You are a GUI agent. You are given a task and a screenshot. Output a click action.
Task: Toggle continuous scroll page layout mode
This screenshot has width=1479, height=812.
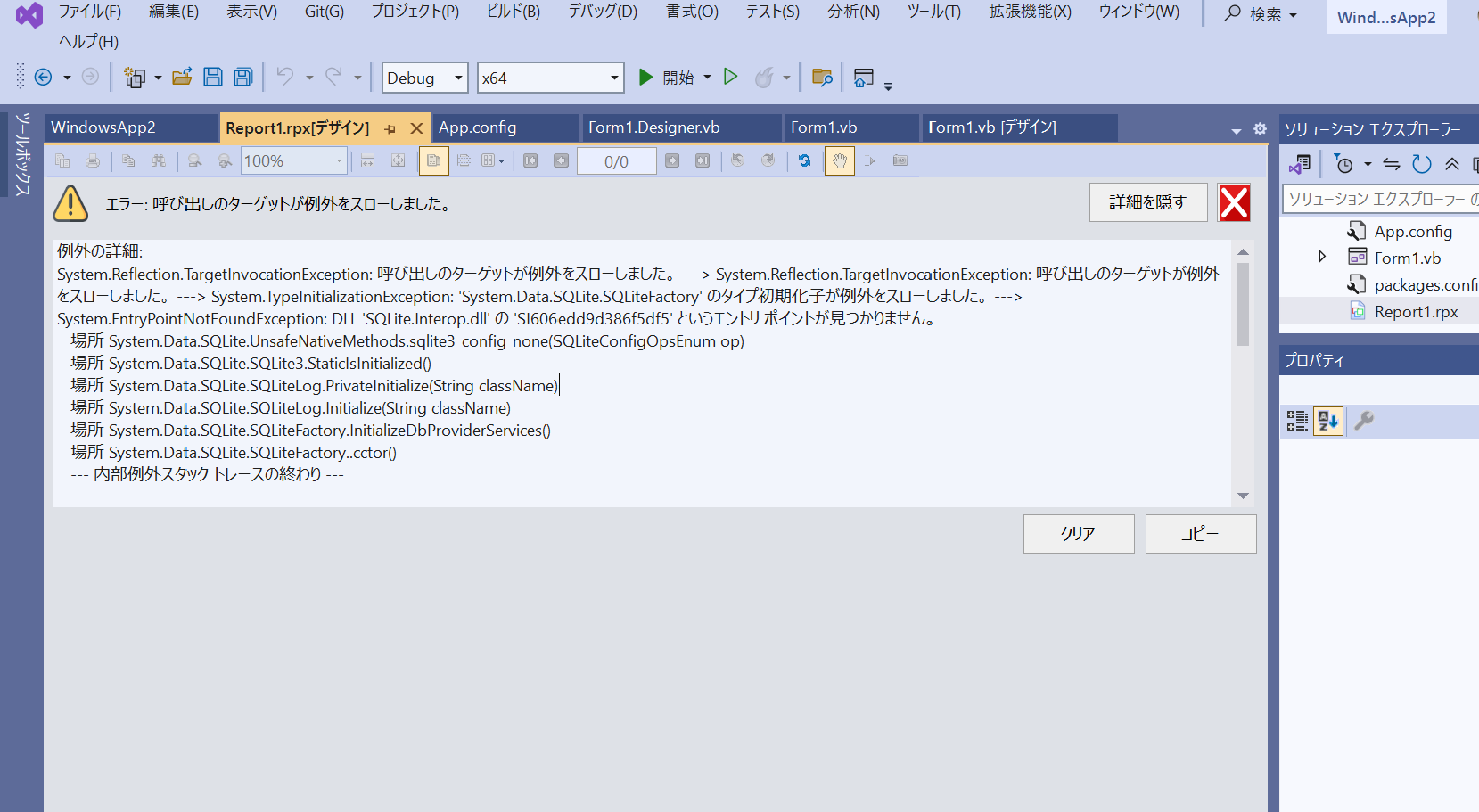click(464, 160)
